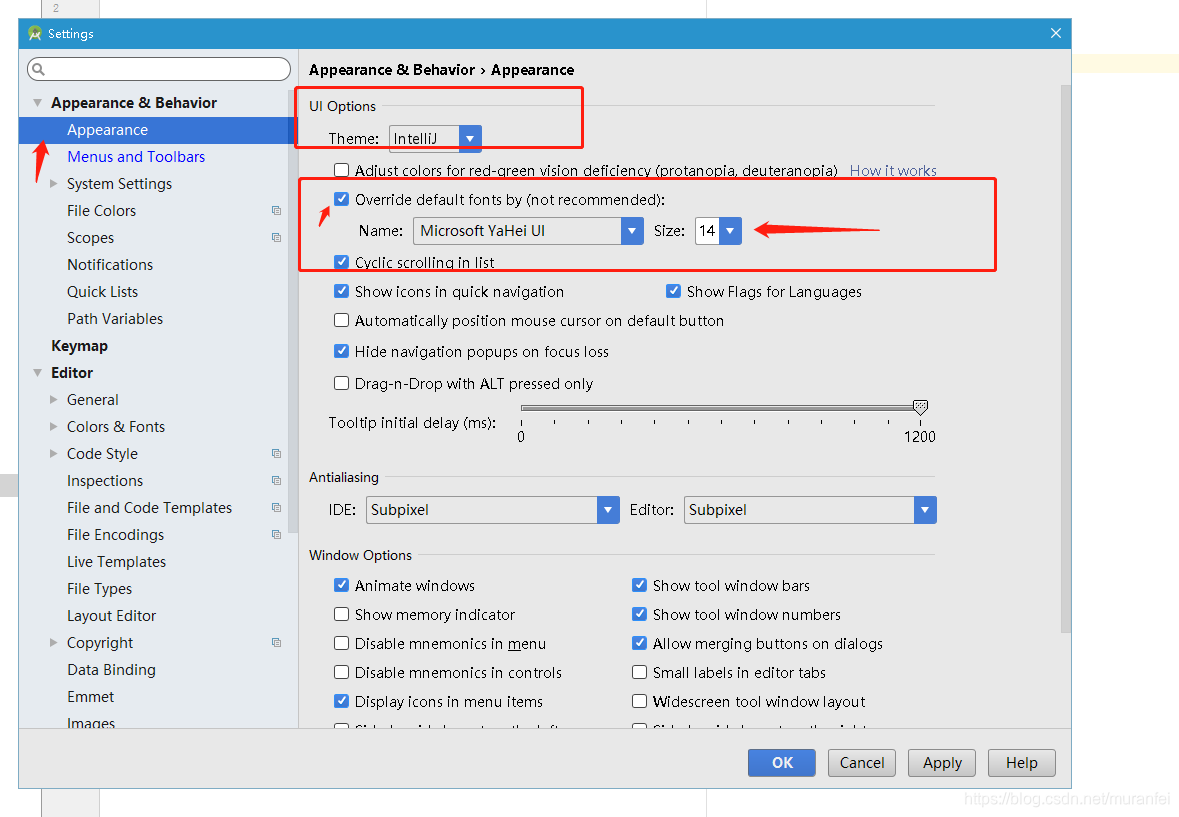The width and height of the screenshot is (1179, 817).
Task: Expand the General tree node
Action: click(x=53, y=400)
